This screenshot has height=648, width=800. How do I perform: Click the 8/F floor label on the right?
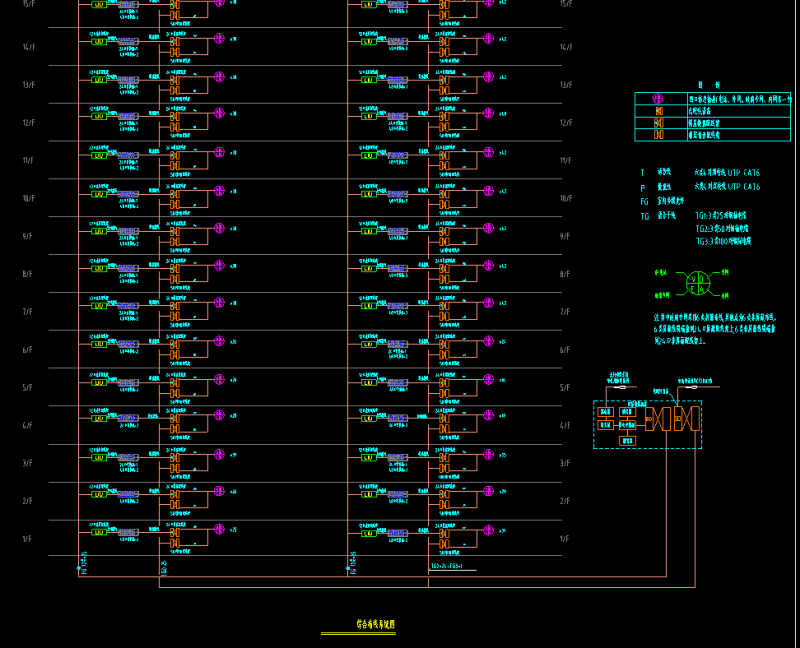(x=565, y=274)
